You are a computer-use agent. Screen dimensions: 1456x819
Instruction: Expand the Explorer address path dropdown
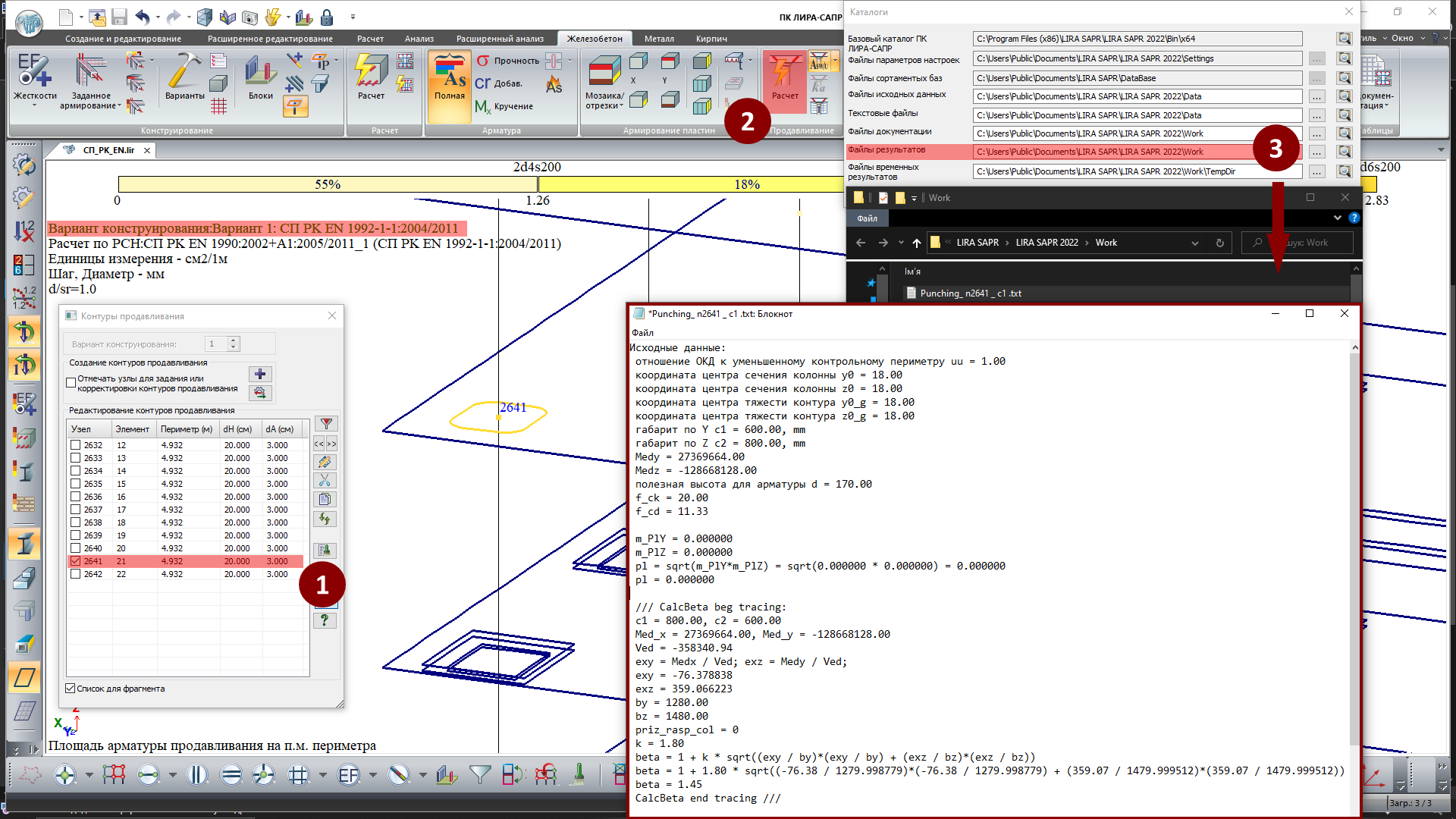point(1194,243)
